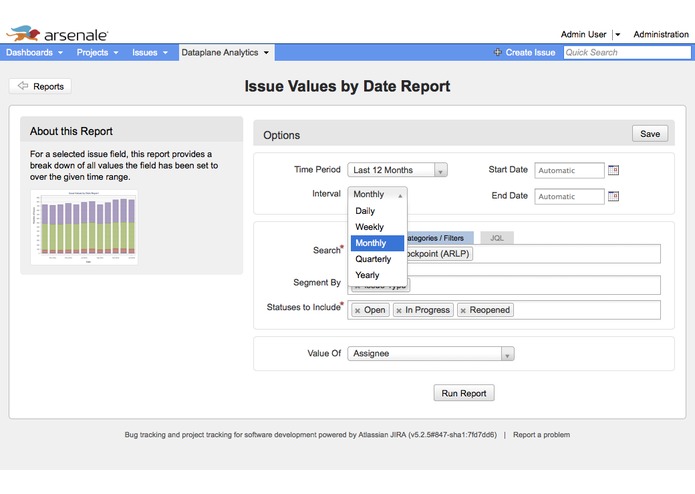Click the Open status tag label
The image size is (695, 494).
click(375, 310)
